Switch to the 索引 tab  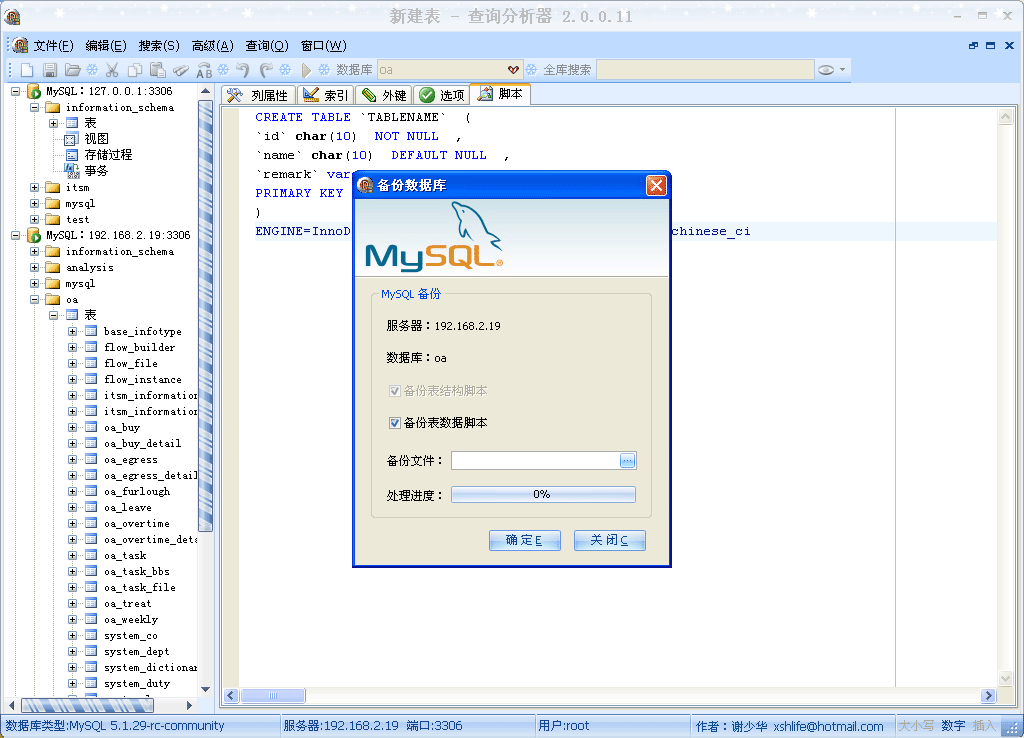[x=326, y=95]
